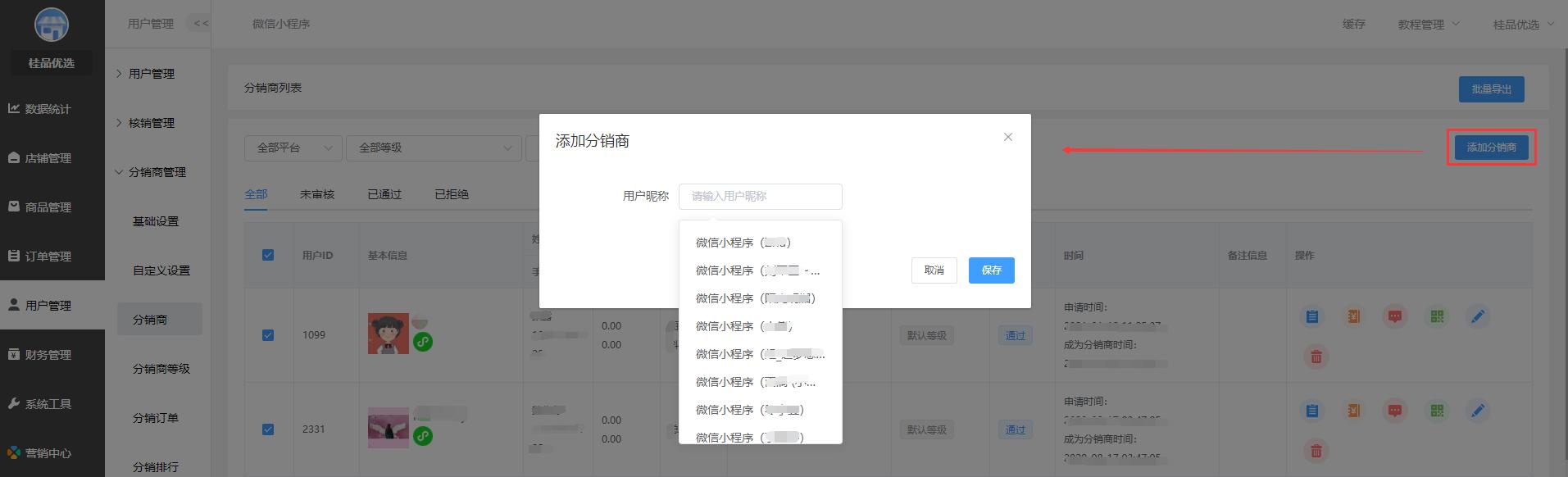Screen dimensions: 1568x477
Task: Focus the 用户昵称 input field
Action: point(761,197)
